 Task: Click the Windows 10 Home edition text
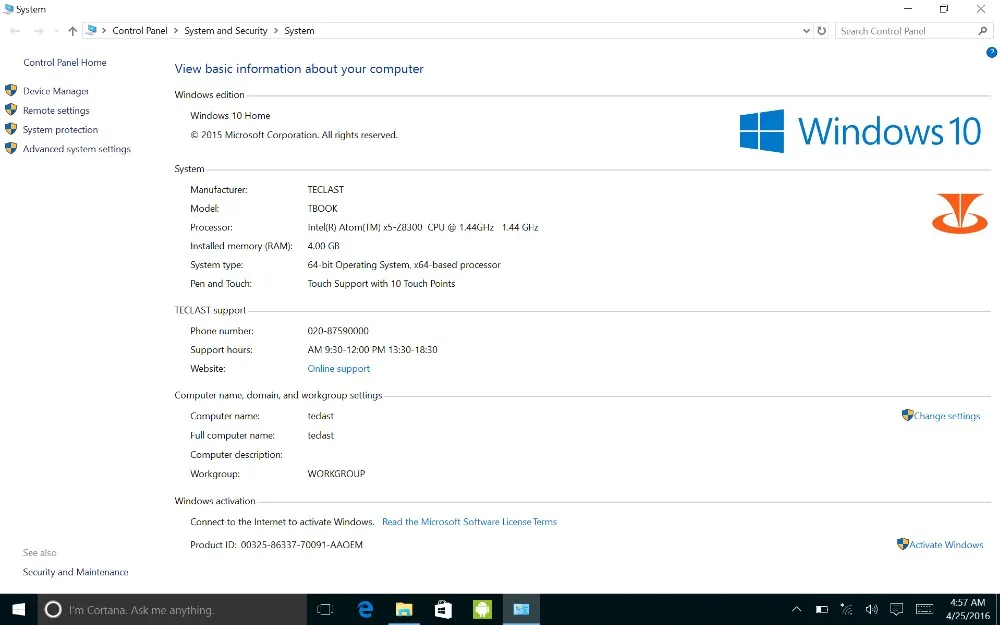230,115
